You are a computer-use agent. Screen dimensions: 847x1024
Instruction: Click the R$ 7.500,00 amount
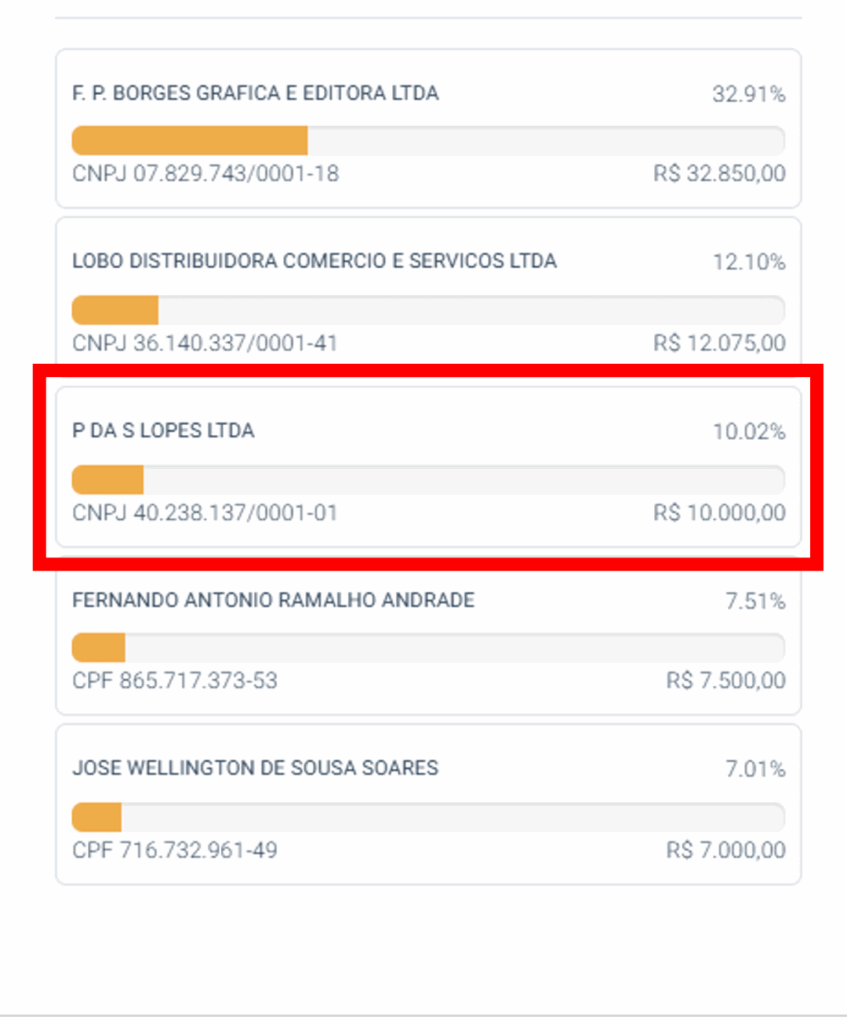pos(726,680)
